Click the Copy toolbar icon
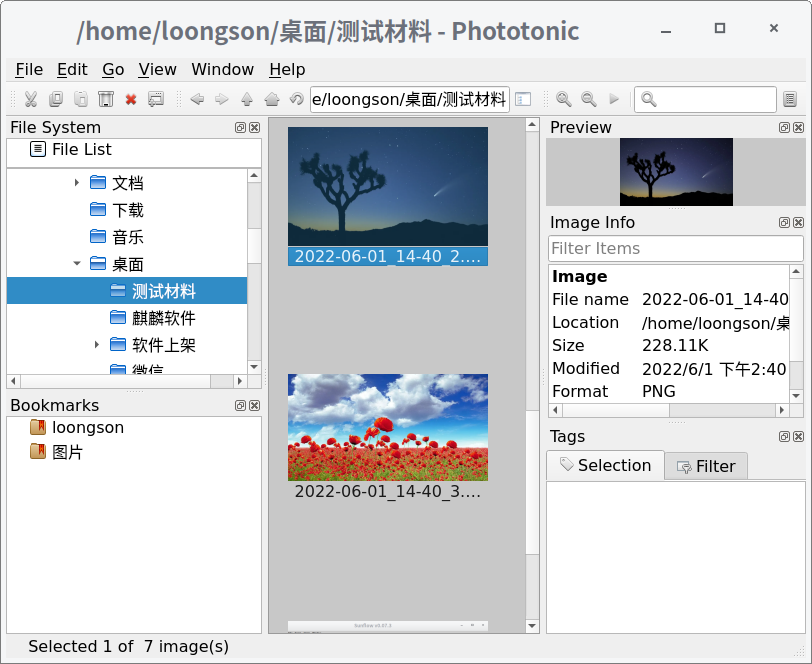The width and height of the screenshot is (812, 664). (x=55, y=99)
